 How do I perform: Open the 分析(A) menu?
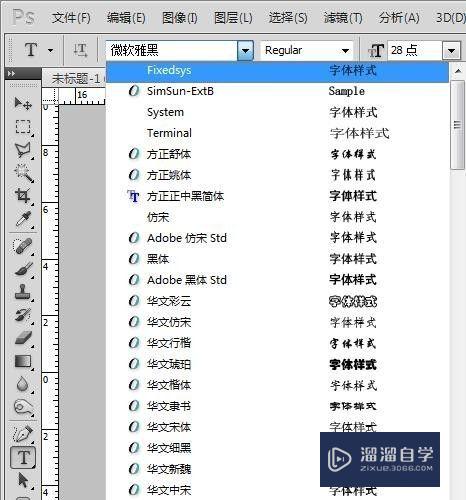(x=399, y=17)
